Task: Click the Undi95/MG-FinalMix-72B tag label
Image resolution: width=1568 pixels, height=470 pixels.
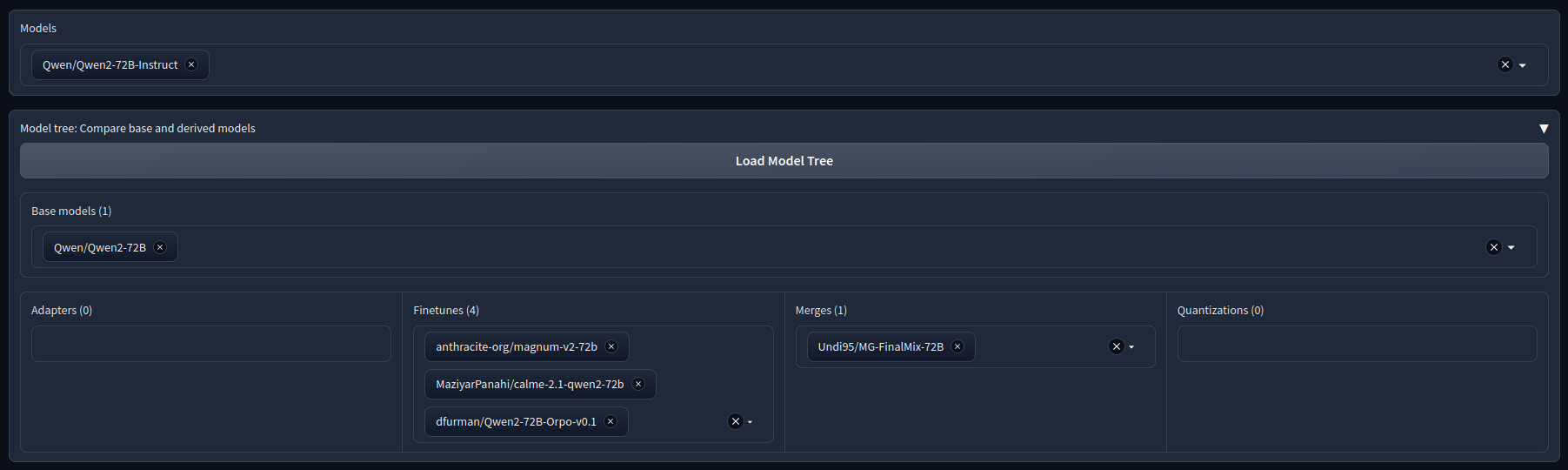Action: click(x=880, y=346)
